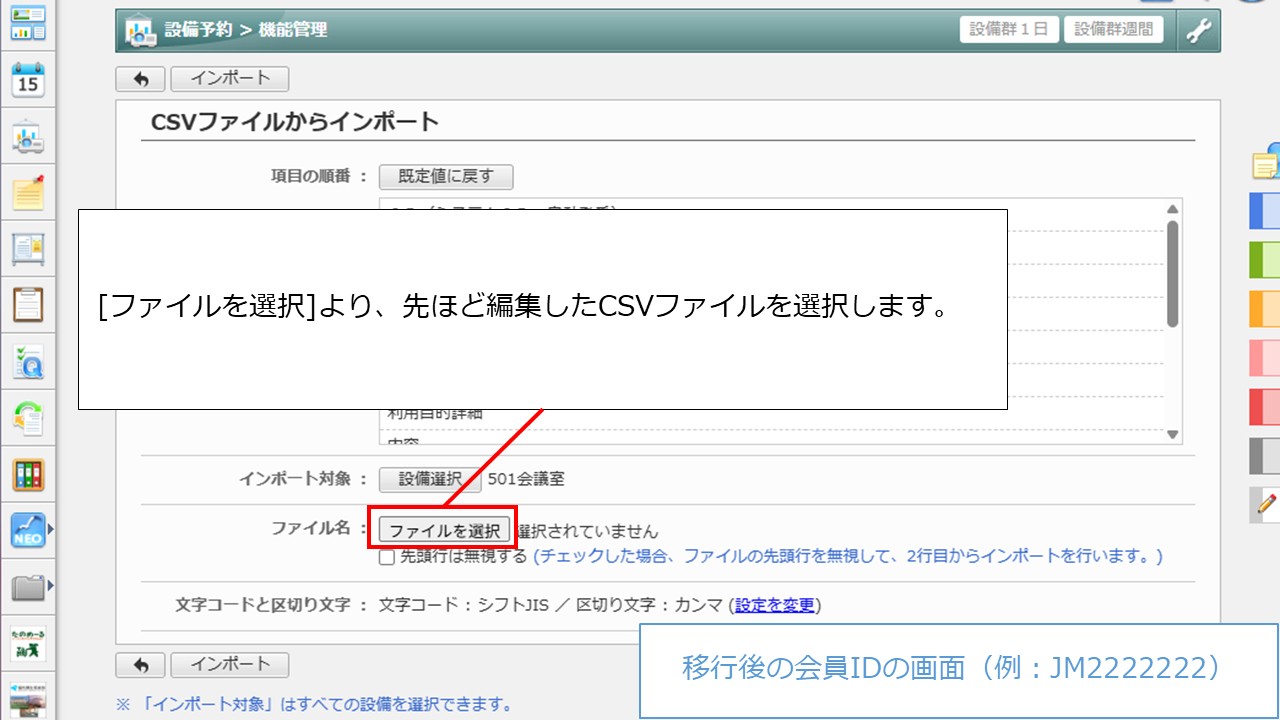This screenshot has height=720, width=1280.
Task: Tick the 先頭行は無視する checkbox
Action: tap(387, 557)
